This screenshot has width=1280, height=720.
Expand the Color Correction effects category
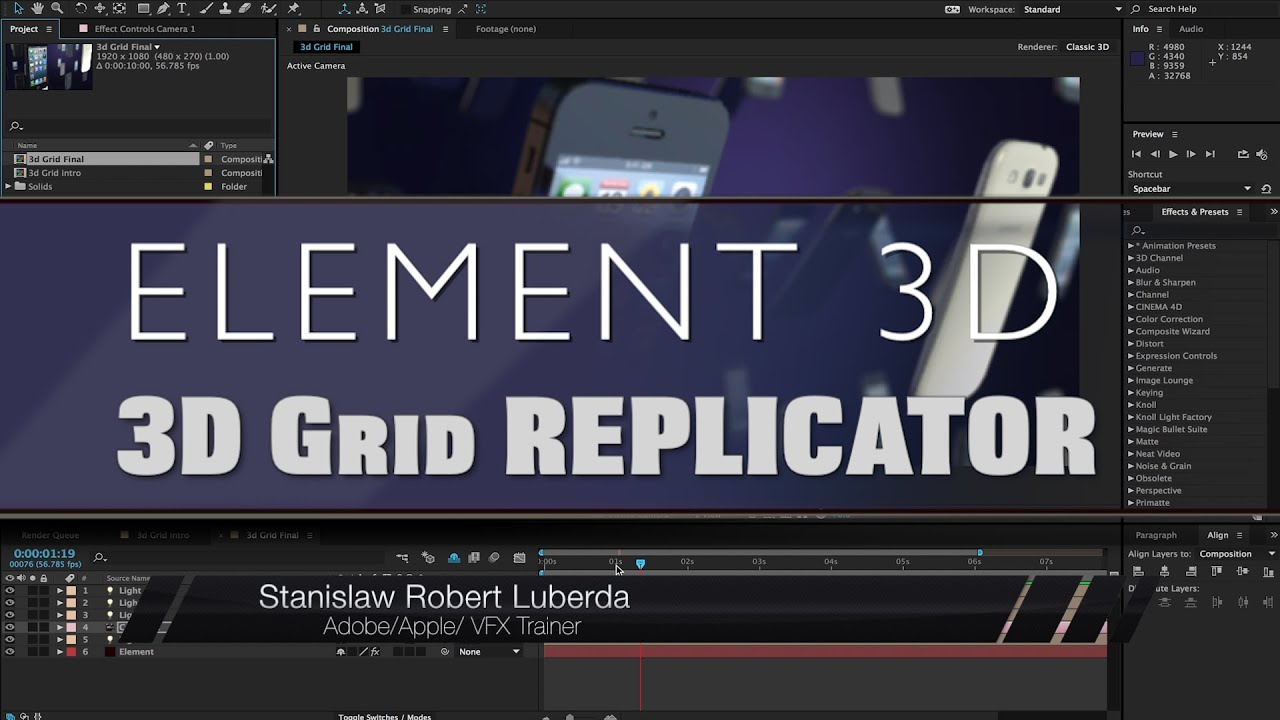tap(1131, 319)
